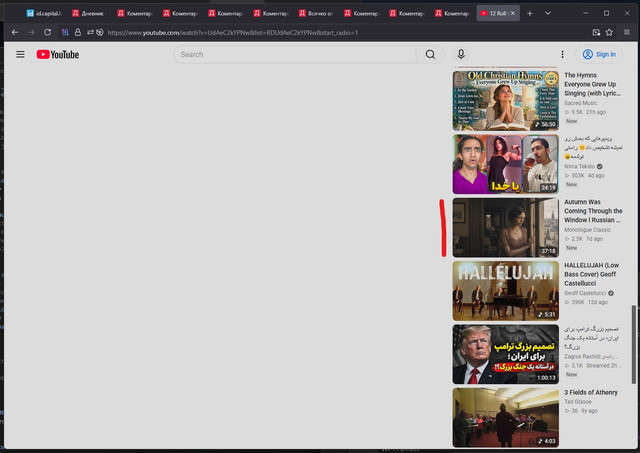Visit the Monologue Classic channel

tap(587, 230)
